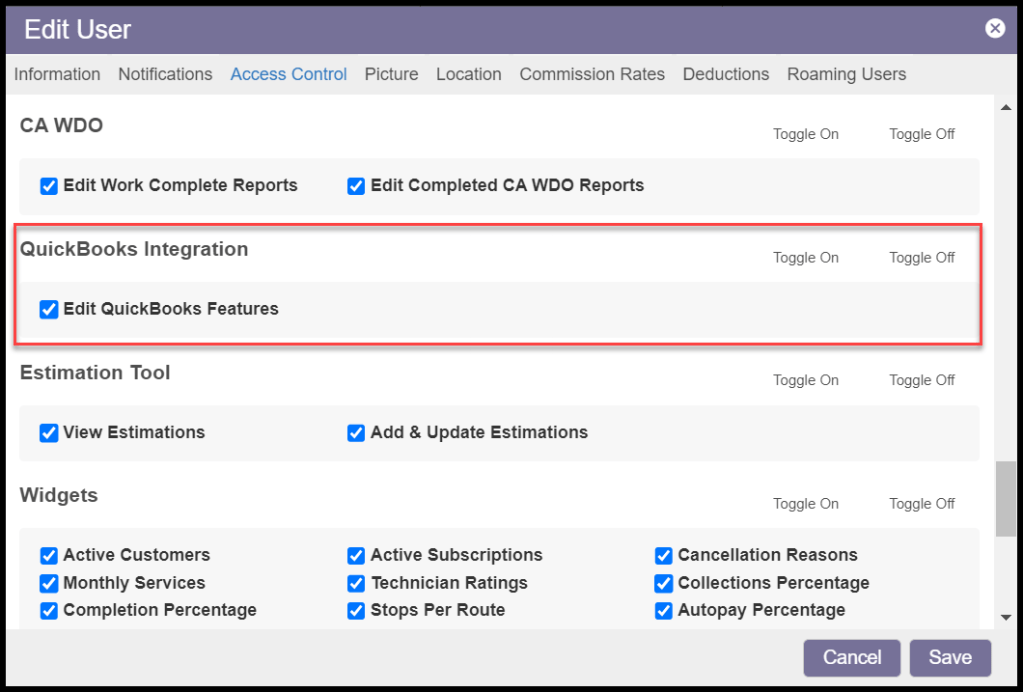The height and width of the screenshot is (692, 1023).
Task: Click Toggle Off for Widgets section
Action: [x=921, y=504]
